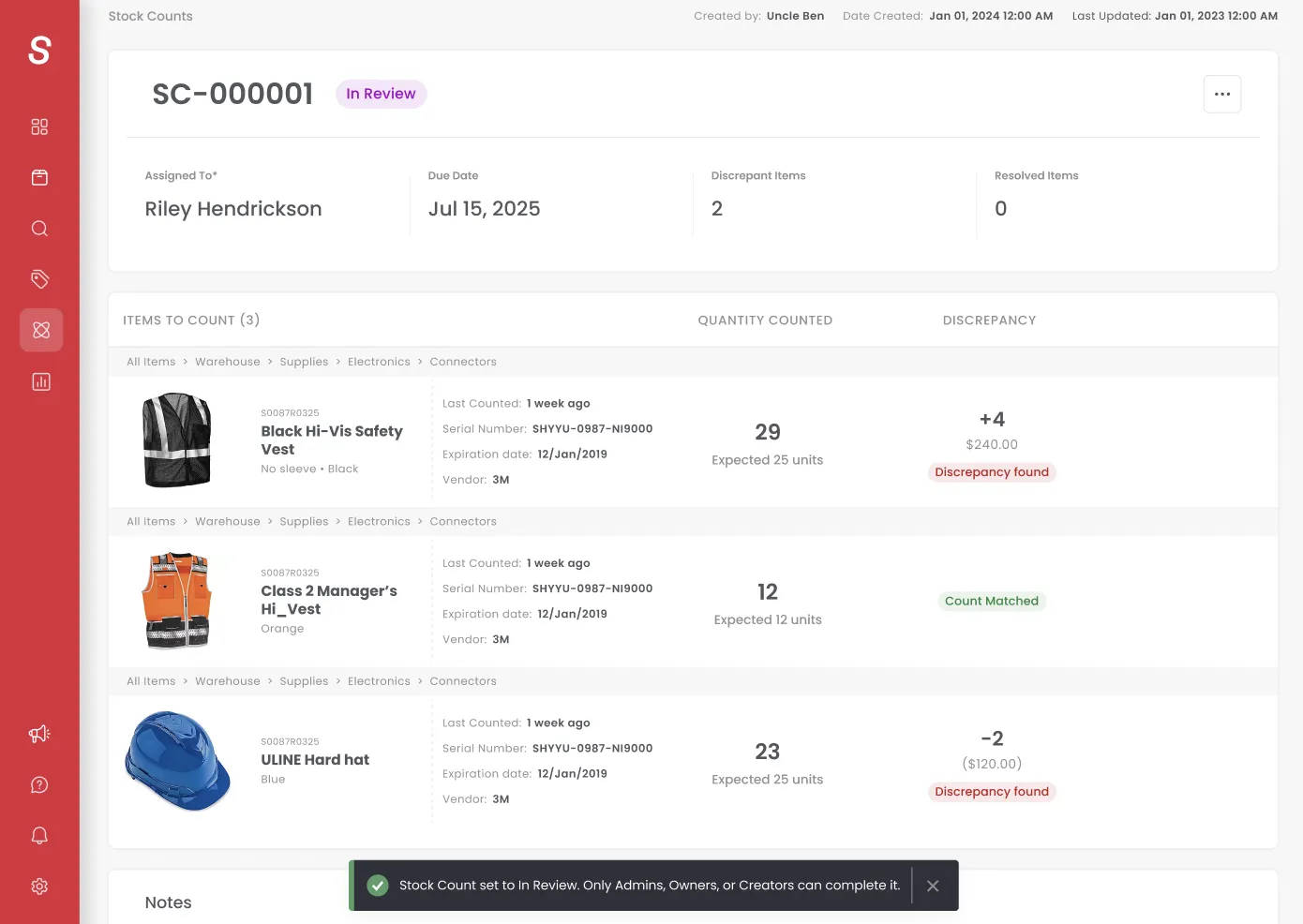Open the notifications bell icon
Screen dimensions: 1303x924
(x=39, y=836)
